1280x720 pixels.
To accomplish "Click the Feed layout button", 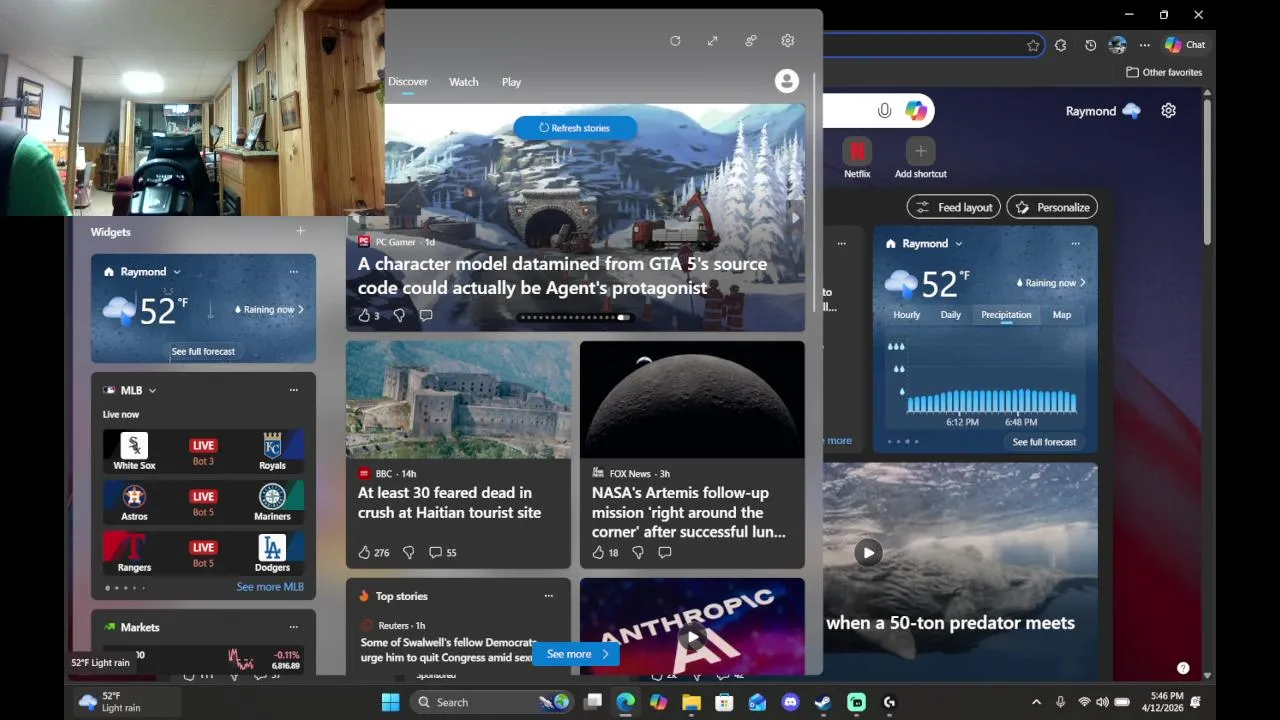I will [954, 207].
